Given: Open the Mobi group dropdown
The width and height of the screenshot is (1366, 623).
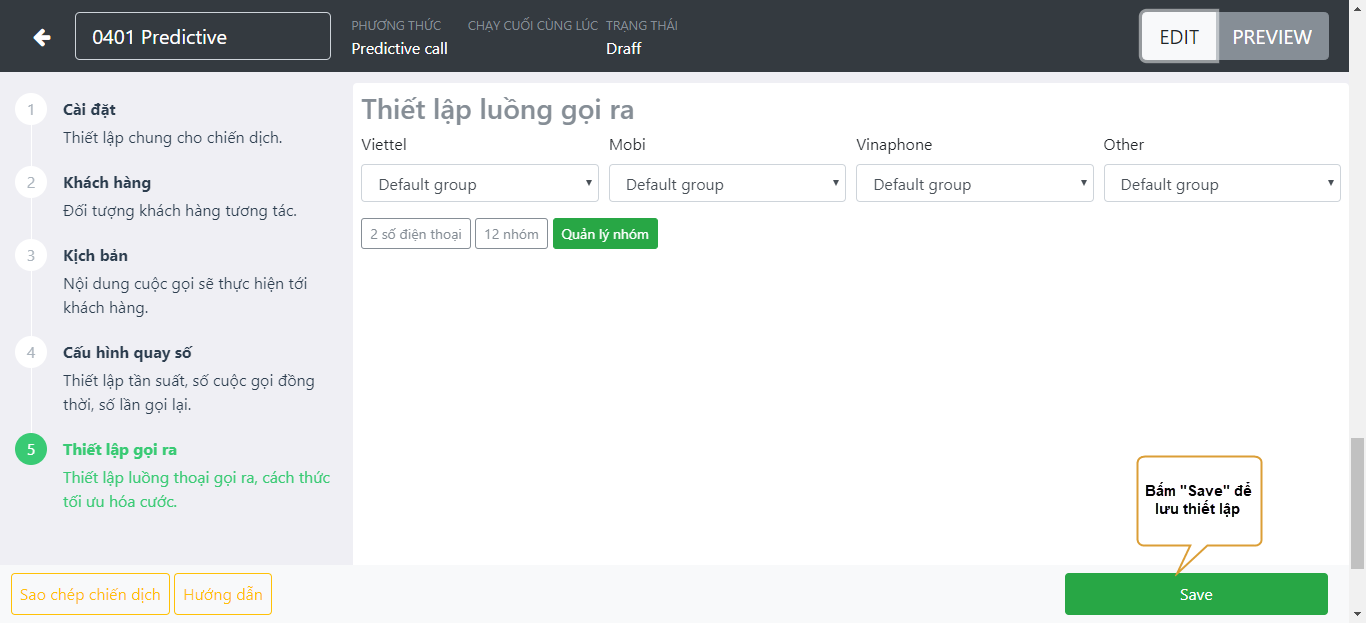Looking at the screenshot, I should pos(727,184).
